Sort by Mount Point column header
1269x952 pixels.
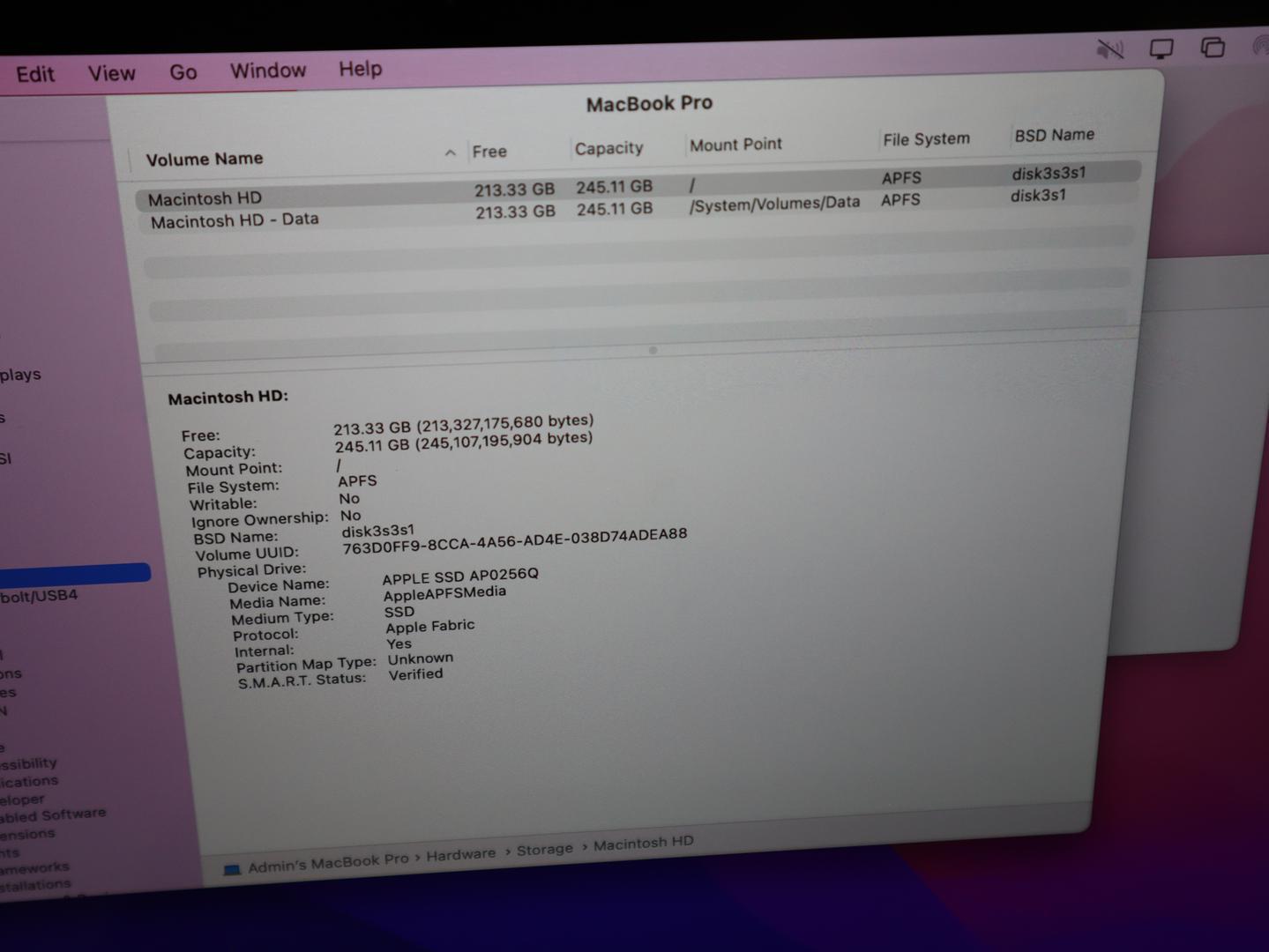pyautogui.click(x=735, y=145)
